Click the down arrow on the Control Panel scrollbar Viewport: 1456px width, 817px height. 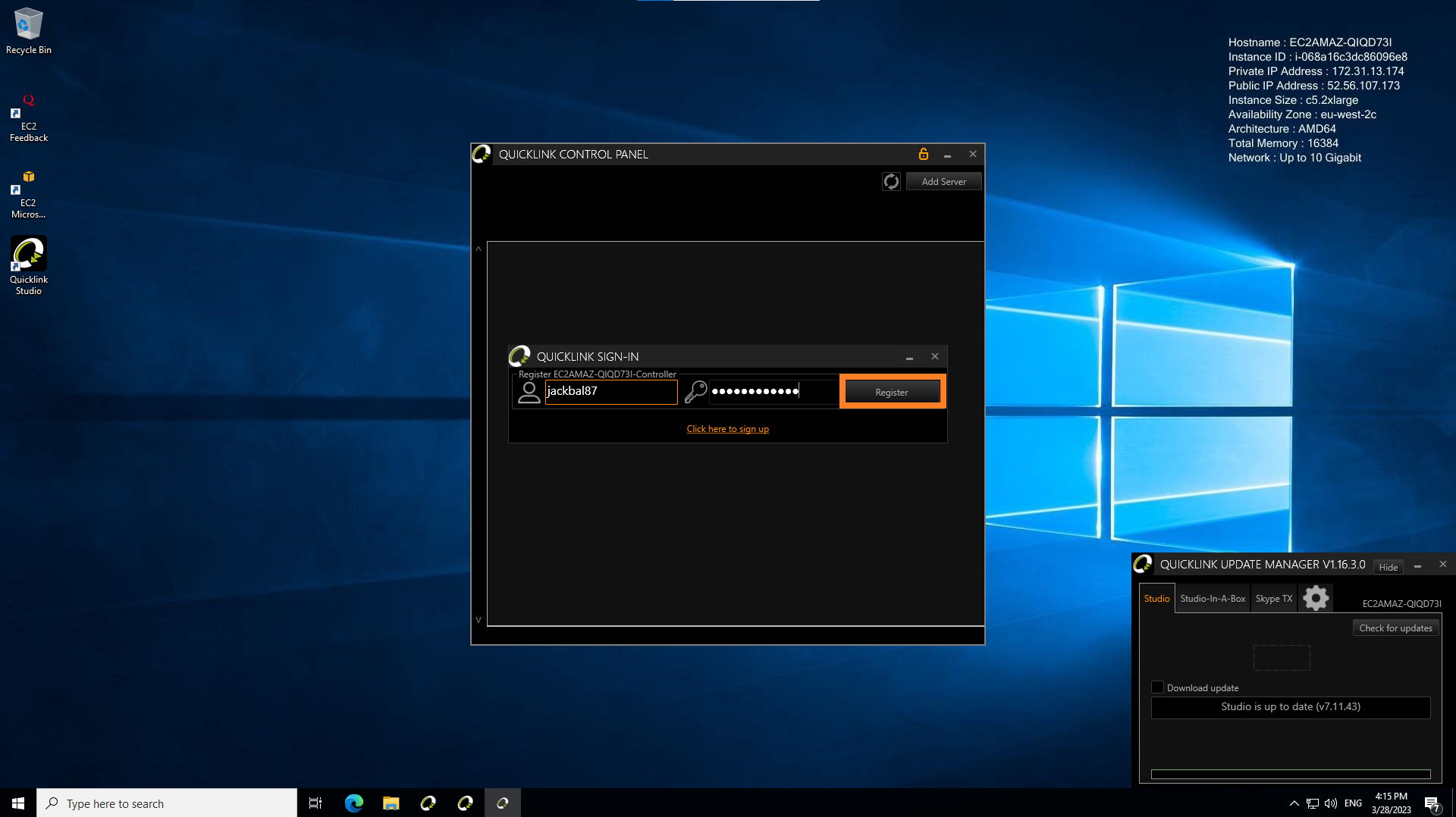(x=479, y=620)
